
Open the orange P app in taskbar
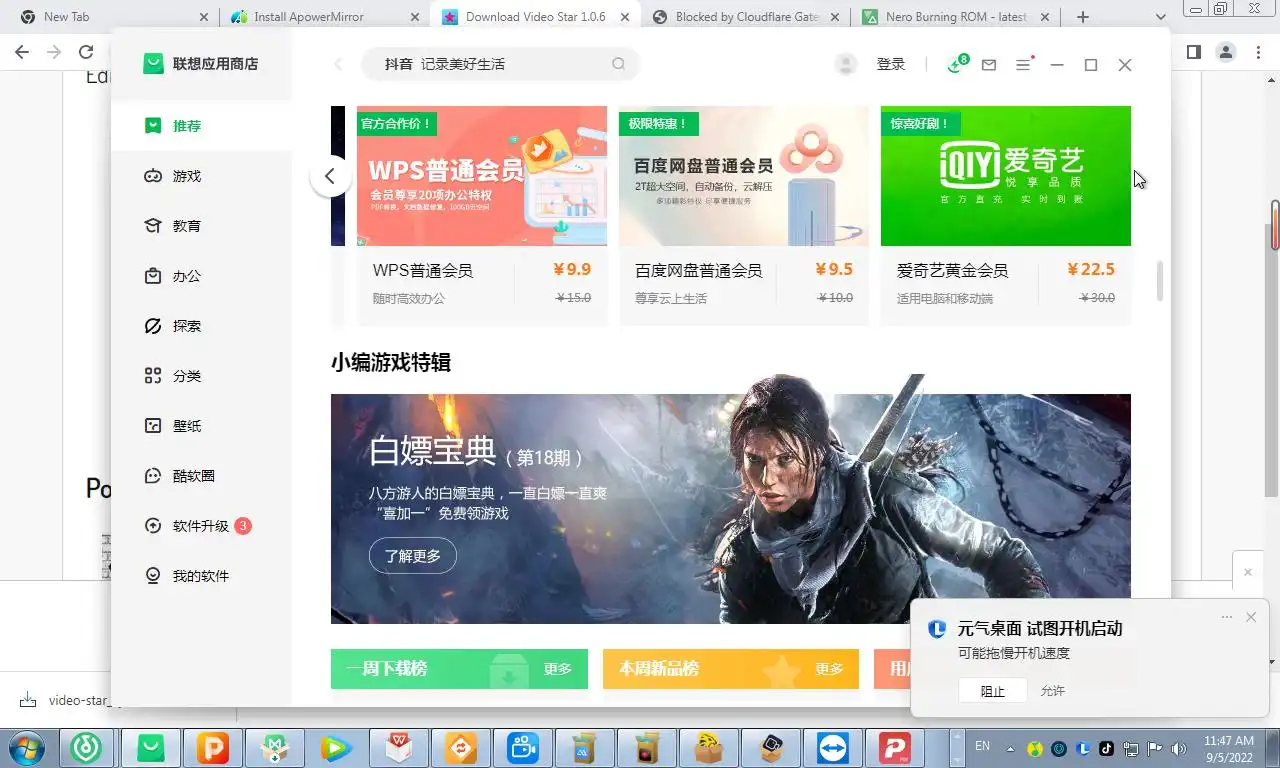pyautogui.click(x=213, y=748)
